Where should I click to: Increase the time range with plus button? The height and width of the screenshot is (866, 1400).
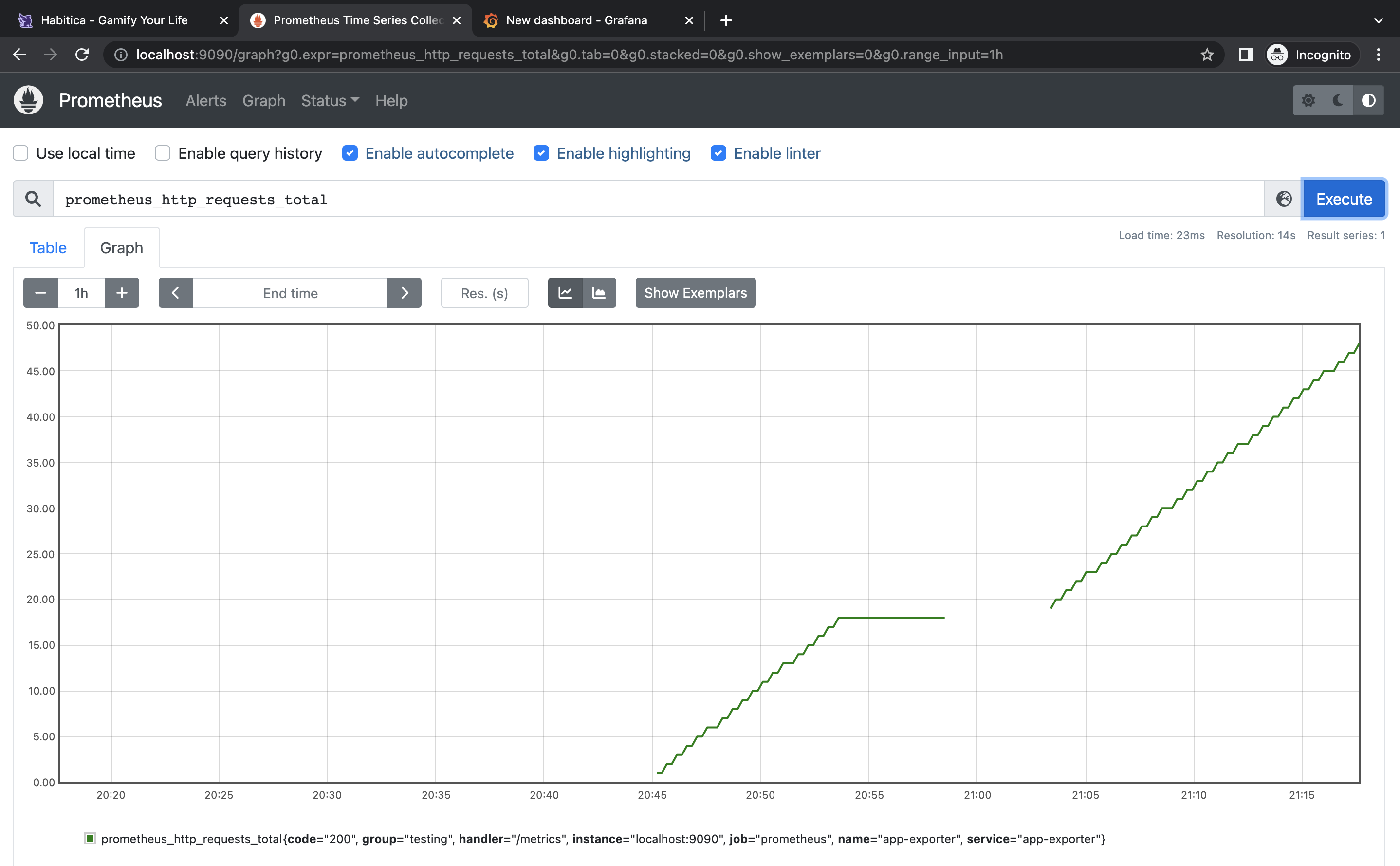[x=122, y=293]
